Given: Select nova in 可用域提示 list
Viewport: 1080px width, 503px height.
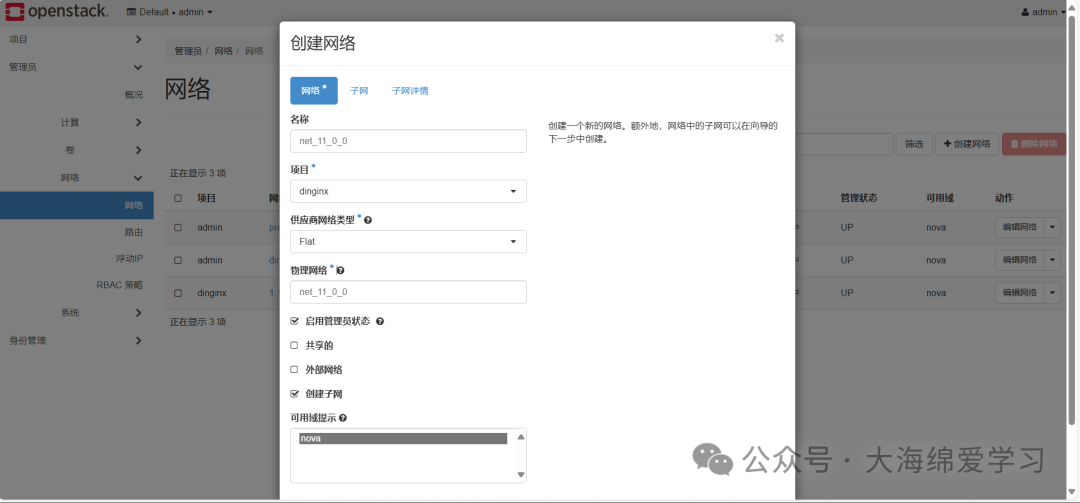Looking at the screenshot, I should 403,438.
